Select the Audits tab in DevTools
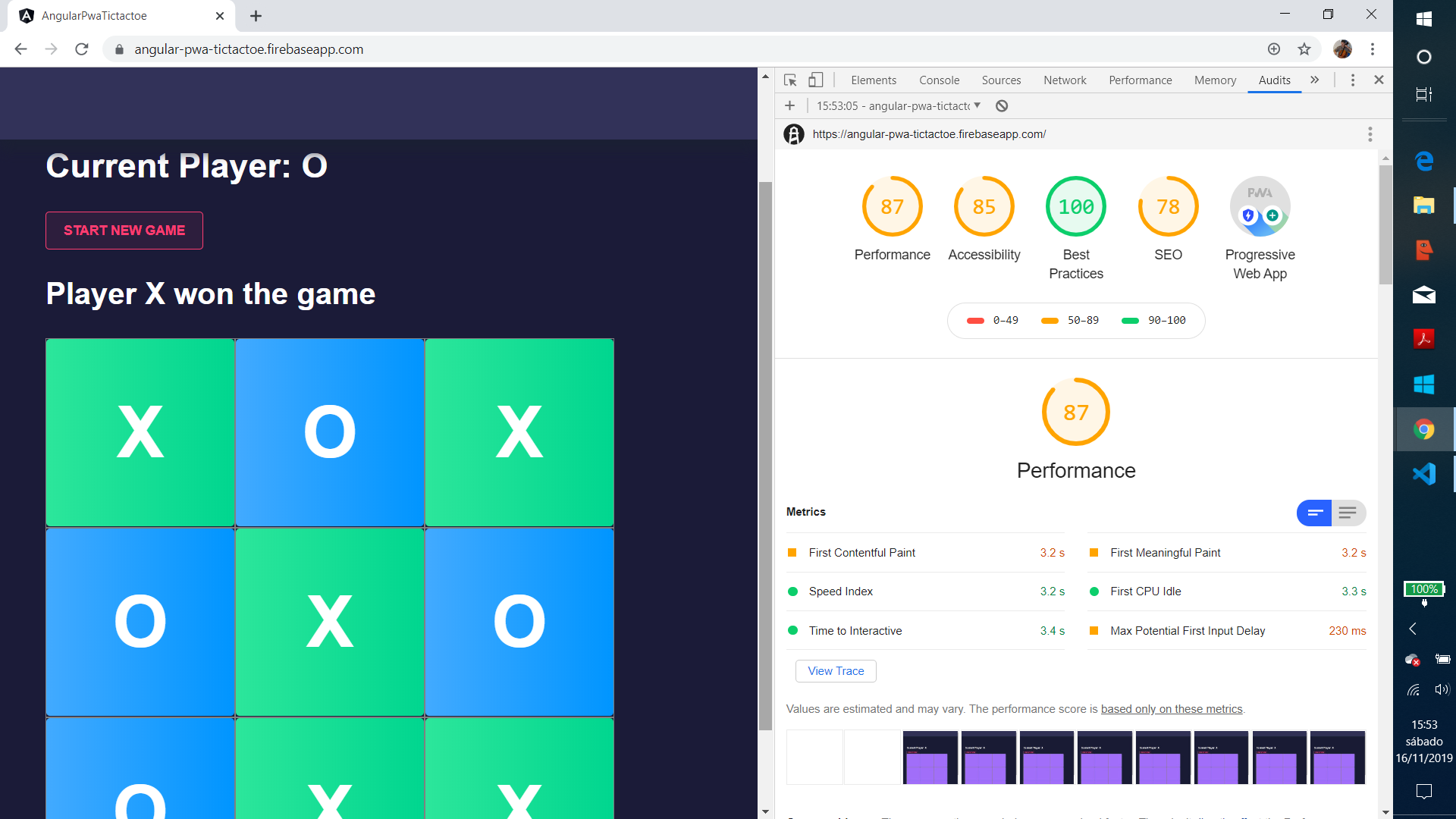Viewport: 1456px width, 819px height. pos(1273,80)
